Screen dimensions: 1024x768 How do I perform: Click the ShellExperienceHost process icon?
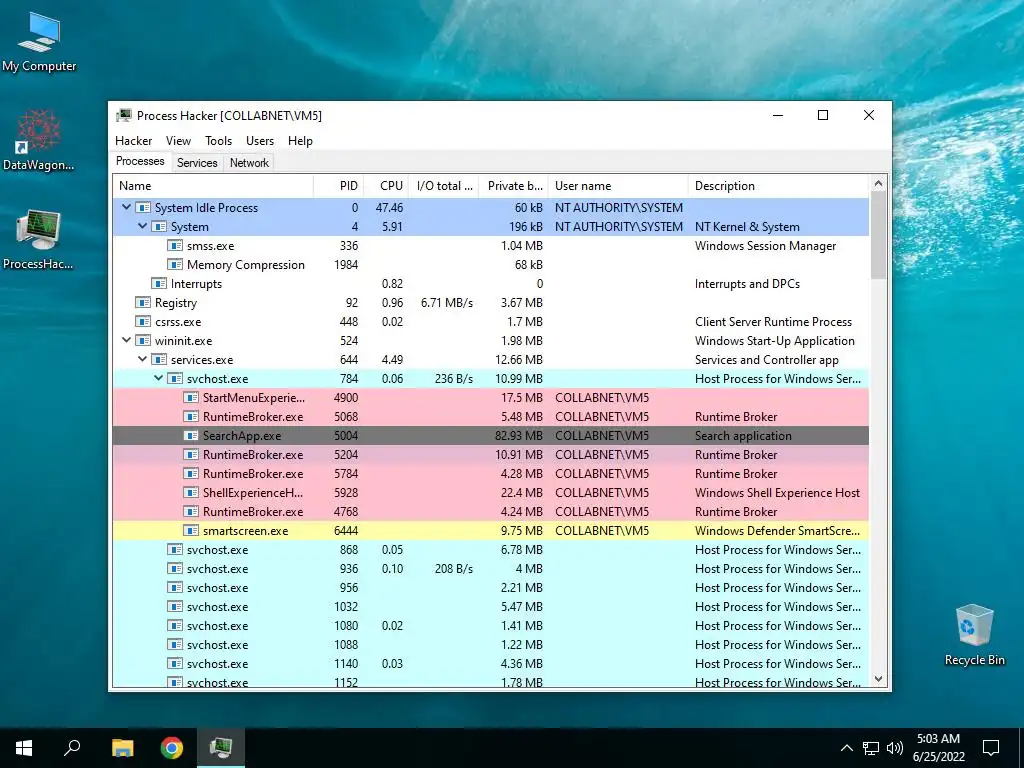click(x=191, y=492)
